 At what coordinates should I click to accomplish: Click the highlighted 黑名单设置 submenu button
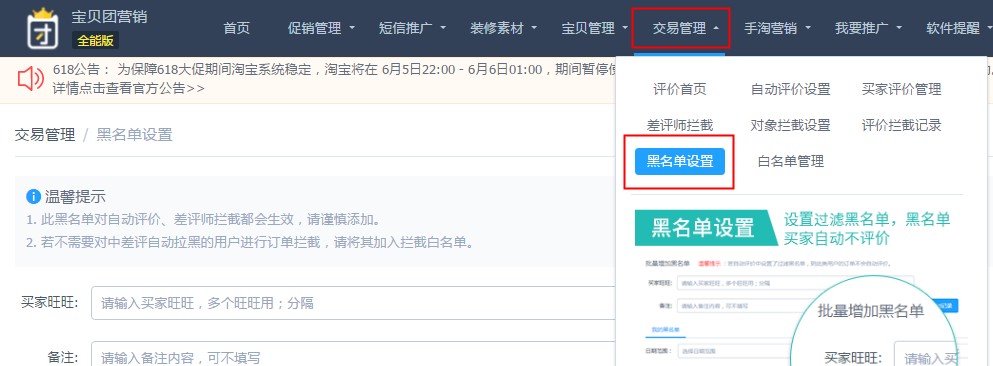pos(680,161)
